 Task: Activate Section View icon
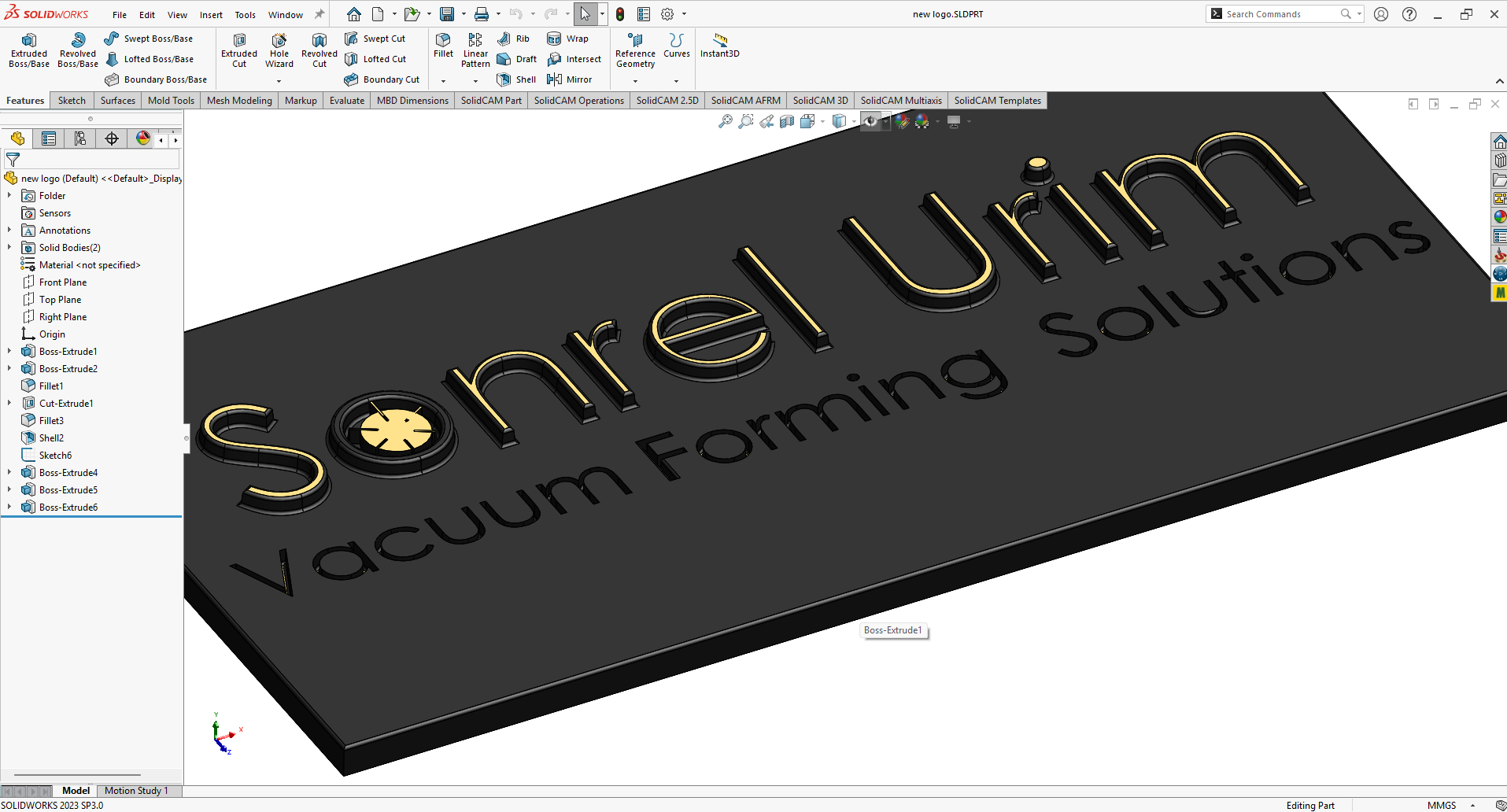[x=787, y=121]
